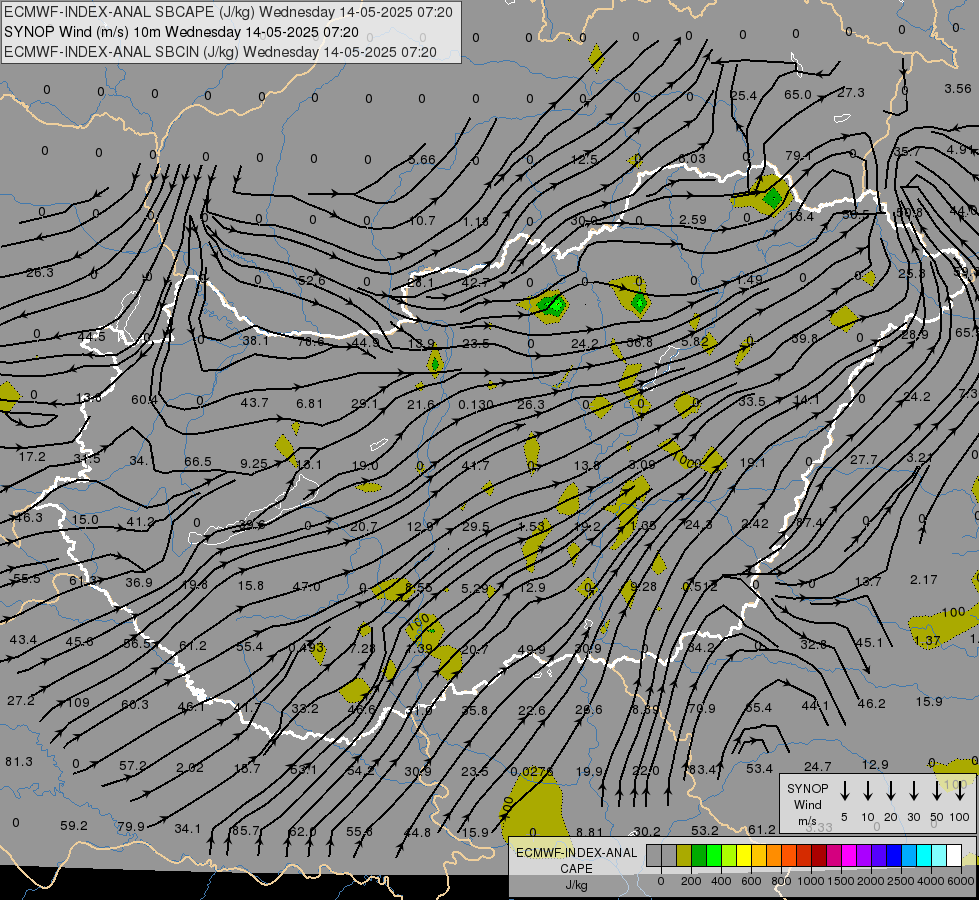Select the white CAPE legend swatch
This screenshot has height=900, width=979.
(953, 856)
